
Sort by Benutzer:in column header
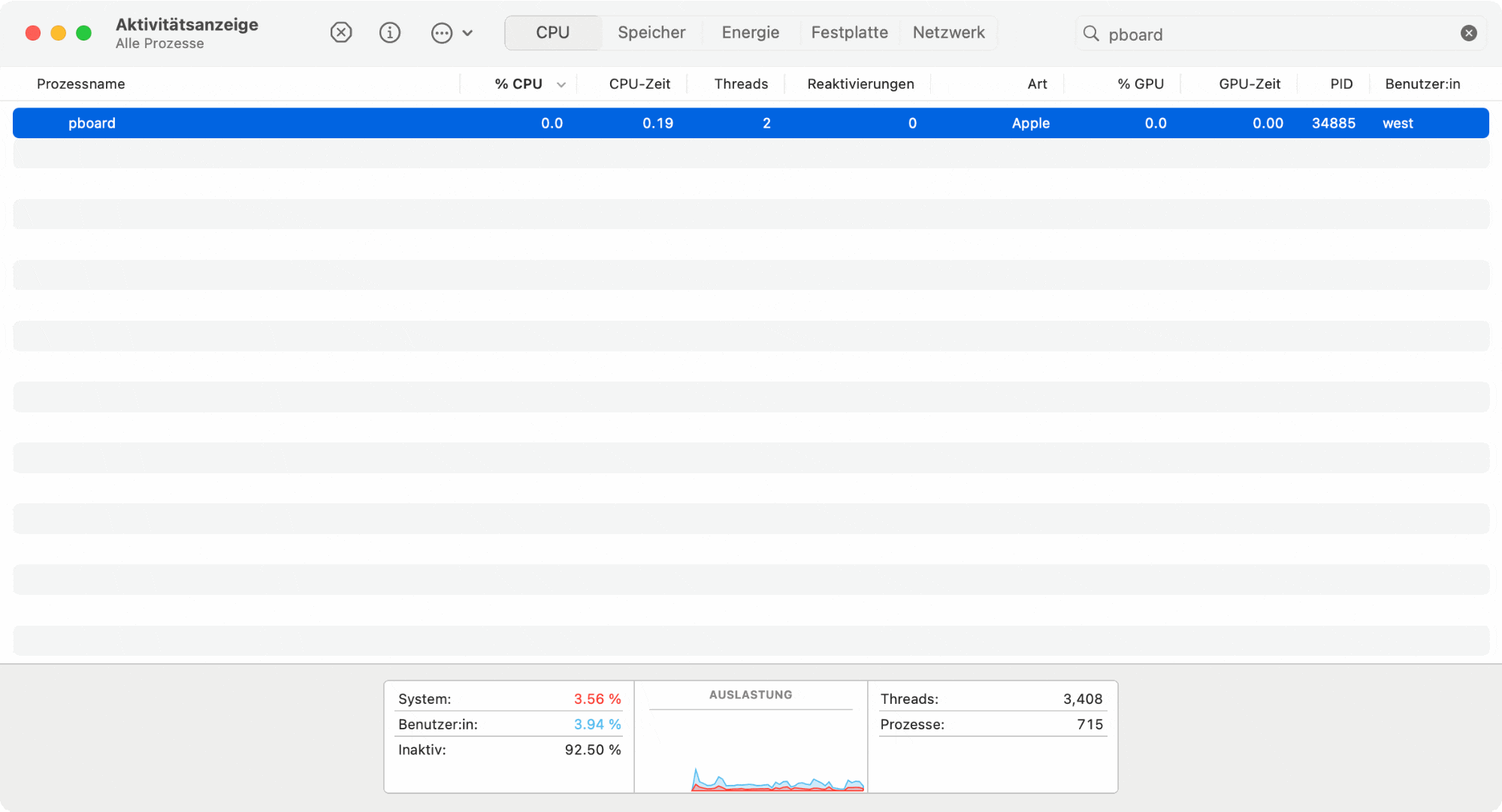1422,83
